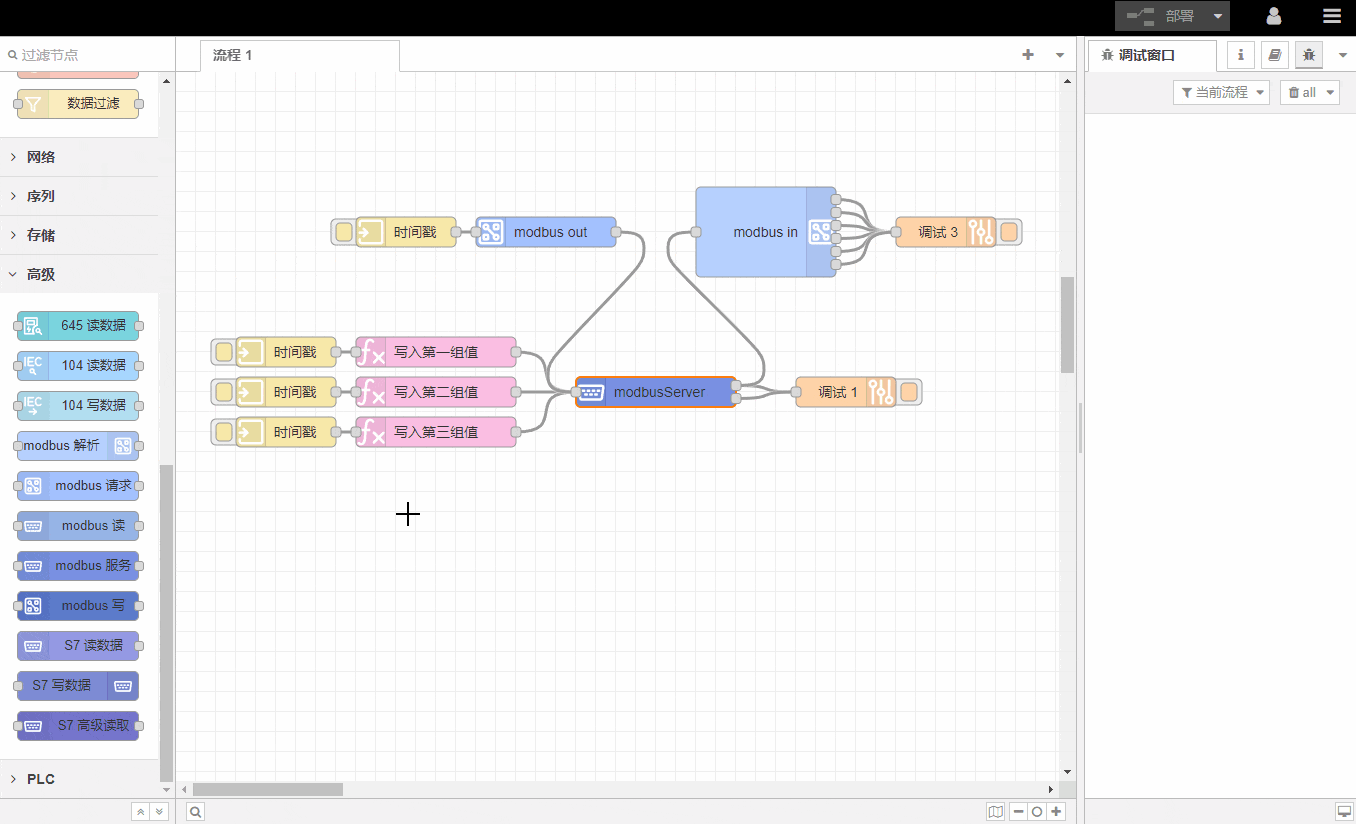
Task: Toggle the 调试 3 debug node button
Action: tap(1009, 232)
